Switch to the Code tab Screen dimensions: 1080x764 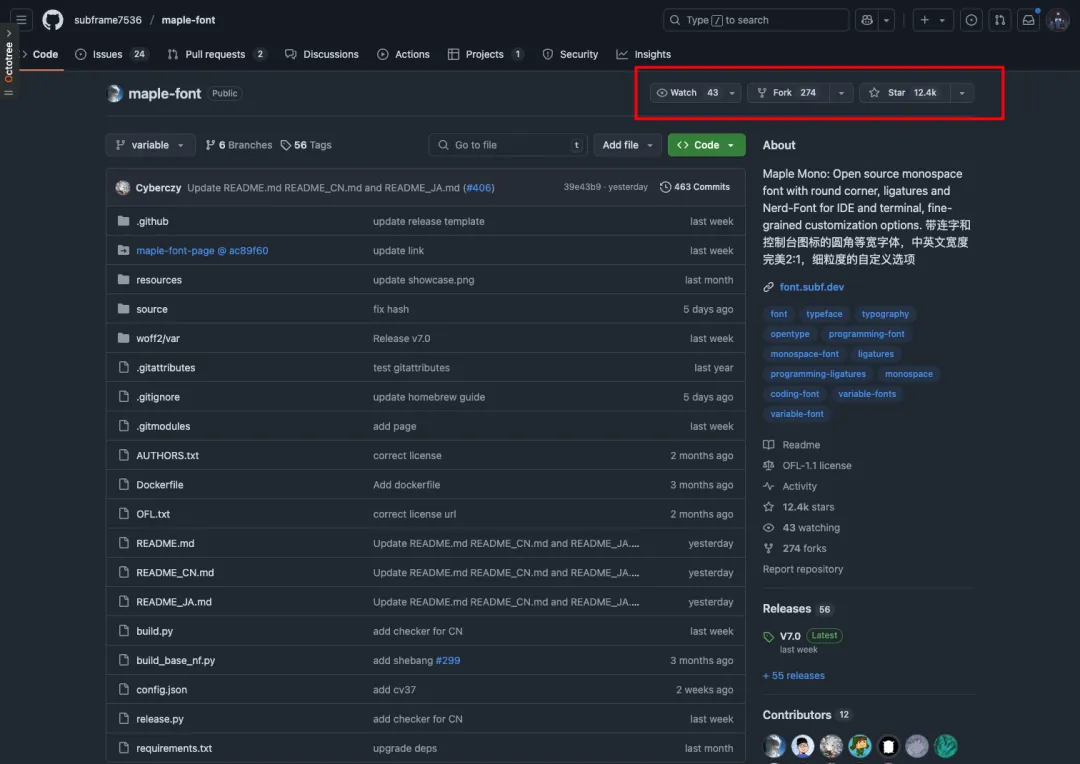pyautogui.click(x=41, y=54)
